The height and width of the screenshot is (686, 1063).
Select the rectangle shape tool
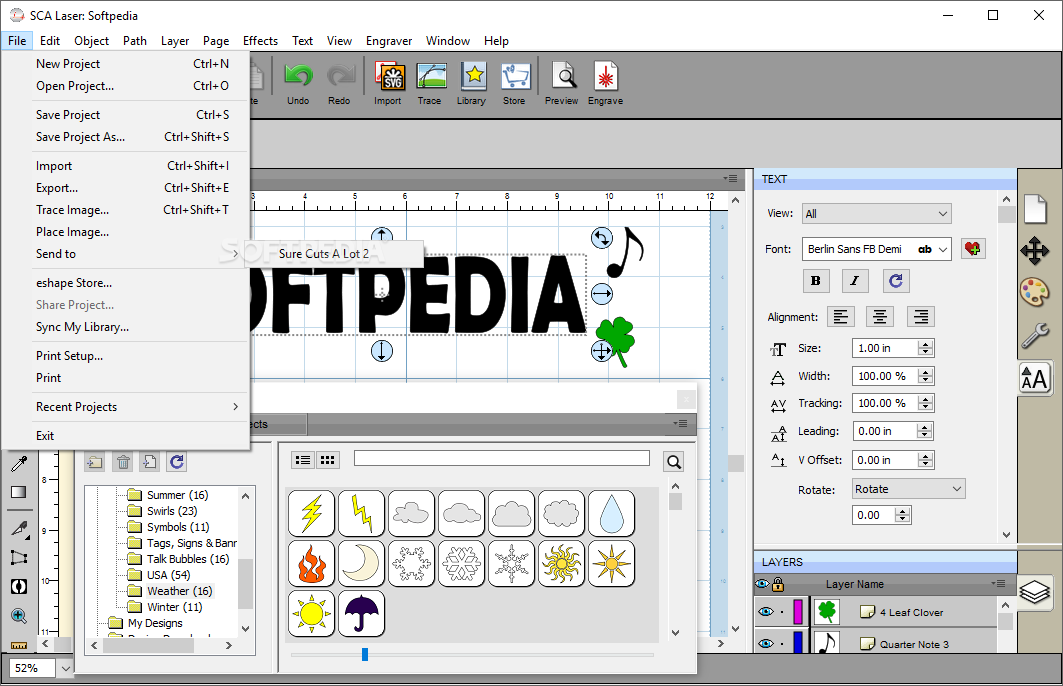[x=19, y=492]
